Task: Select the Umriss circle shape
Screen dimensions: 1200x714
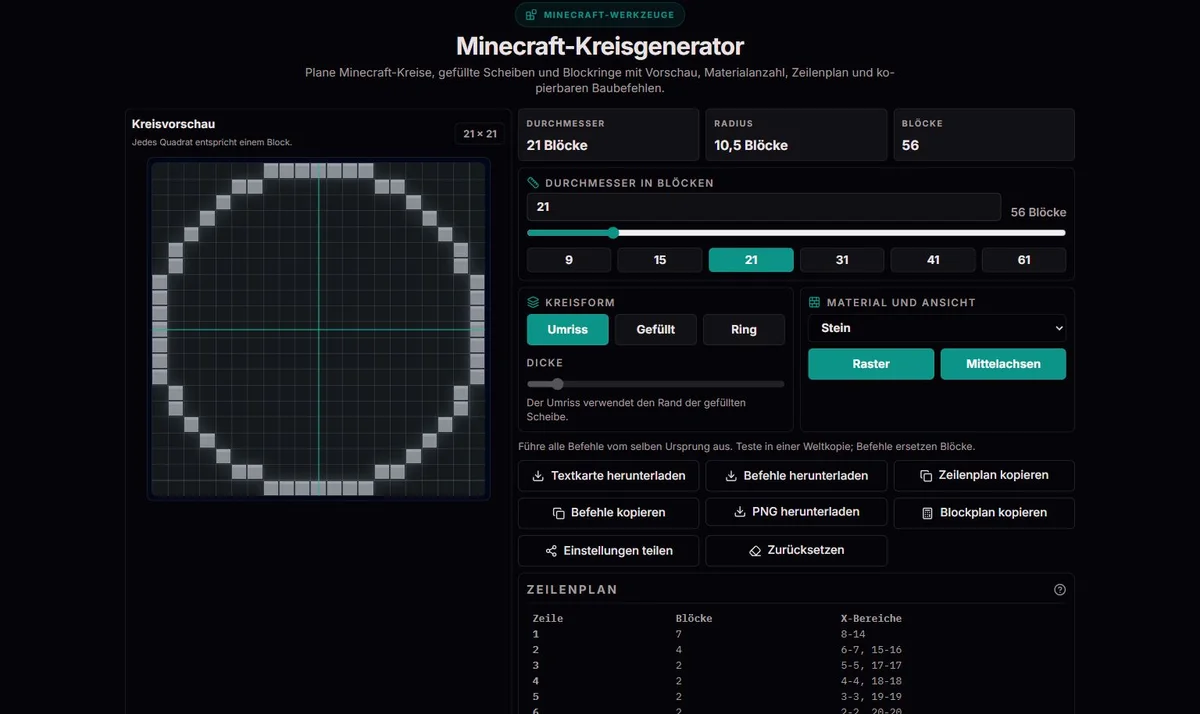Action: pyautogui.click(x=568, y=330)
